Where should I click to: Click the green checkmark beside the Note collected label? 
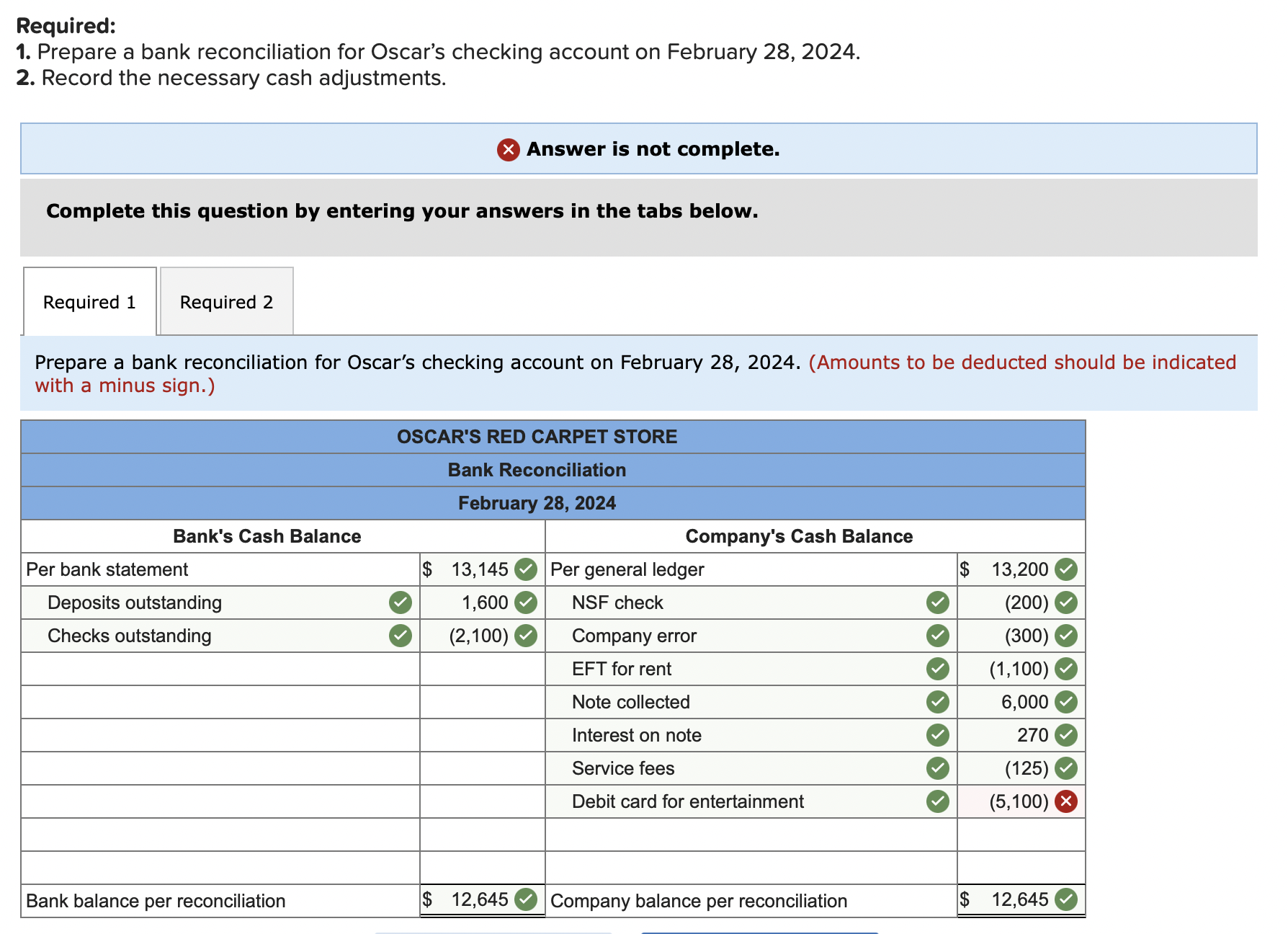click(x=938, y=702)
